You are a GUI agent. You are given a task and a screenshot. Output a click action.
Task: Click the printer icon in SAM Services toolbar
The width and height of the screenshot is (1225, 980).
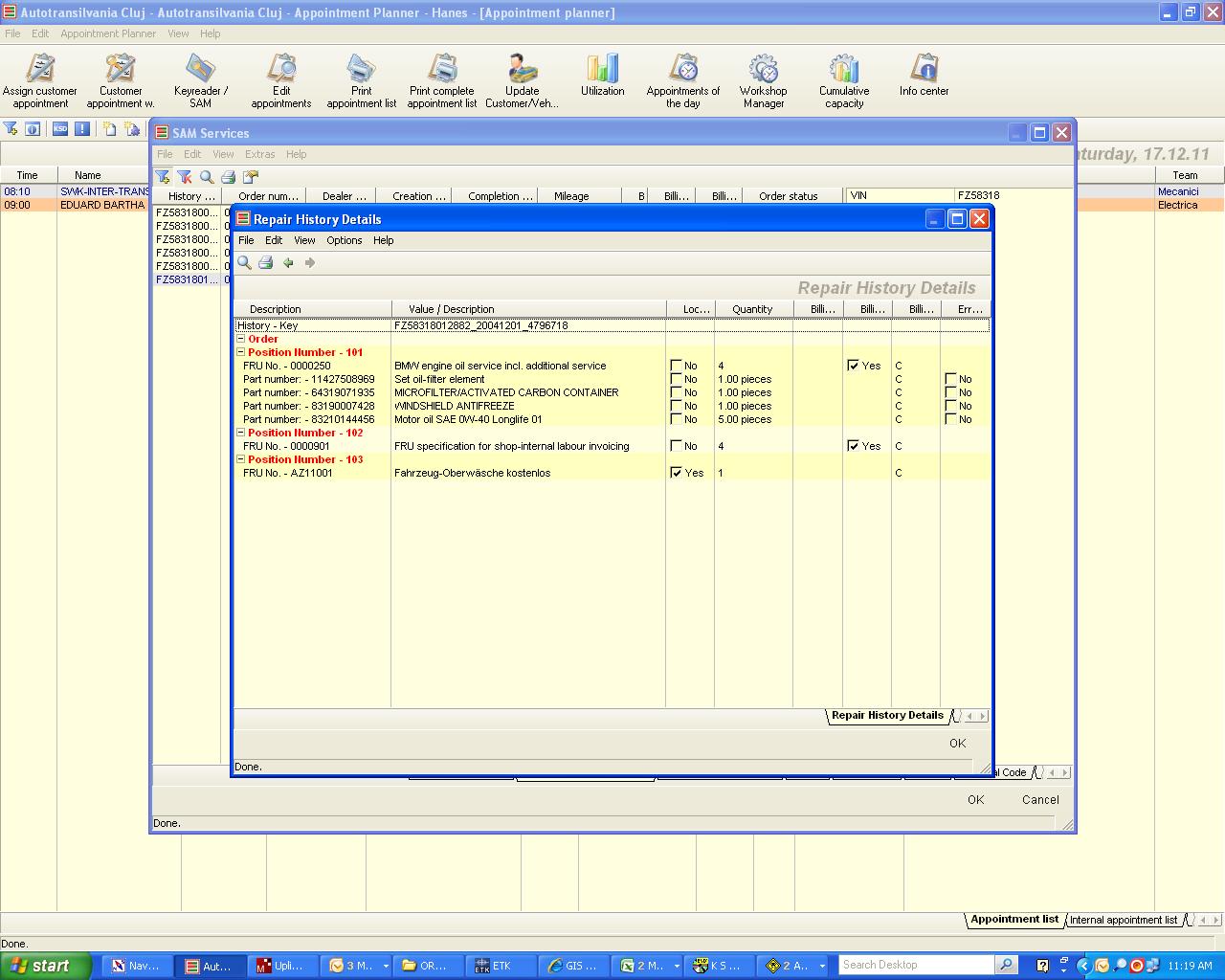click(229, 177)
